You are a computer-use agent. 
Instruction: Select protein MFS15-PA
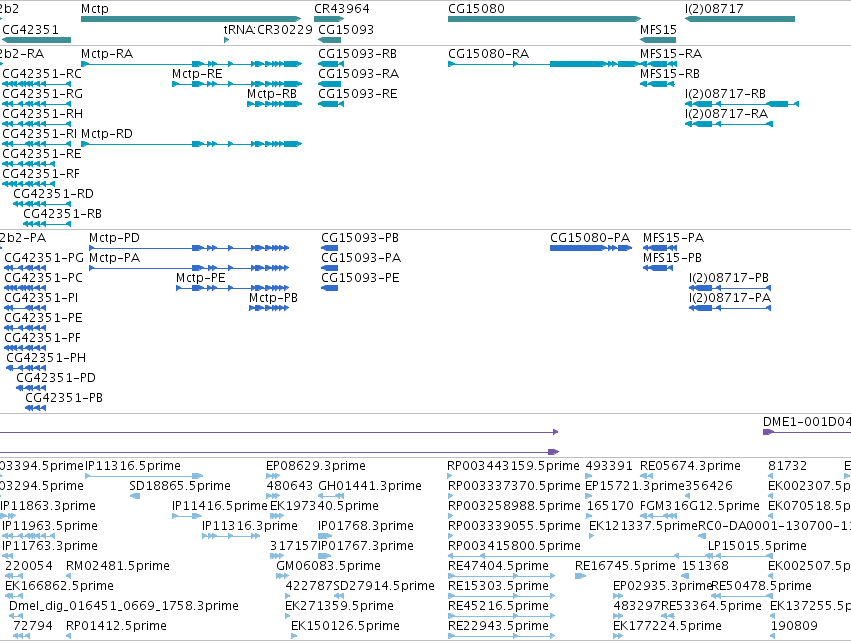pos(674,238)
